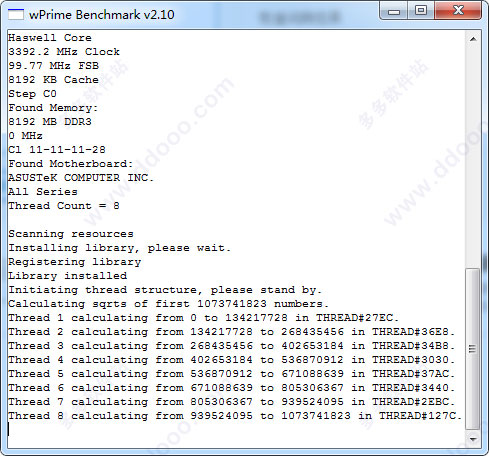Screen dimensions: 489x456
Task: Click the Thread 3 line with THREAD#34B8
Action: click(x=231, y=346)
